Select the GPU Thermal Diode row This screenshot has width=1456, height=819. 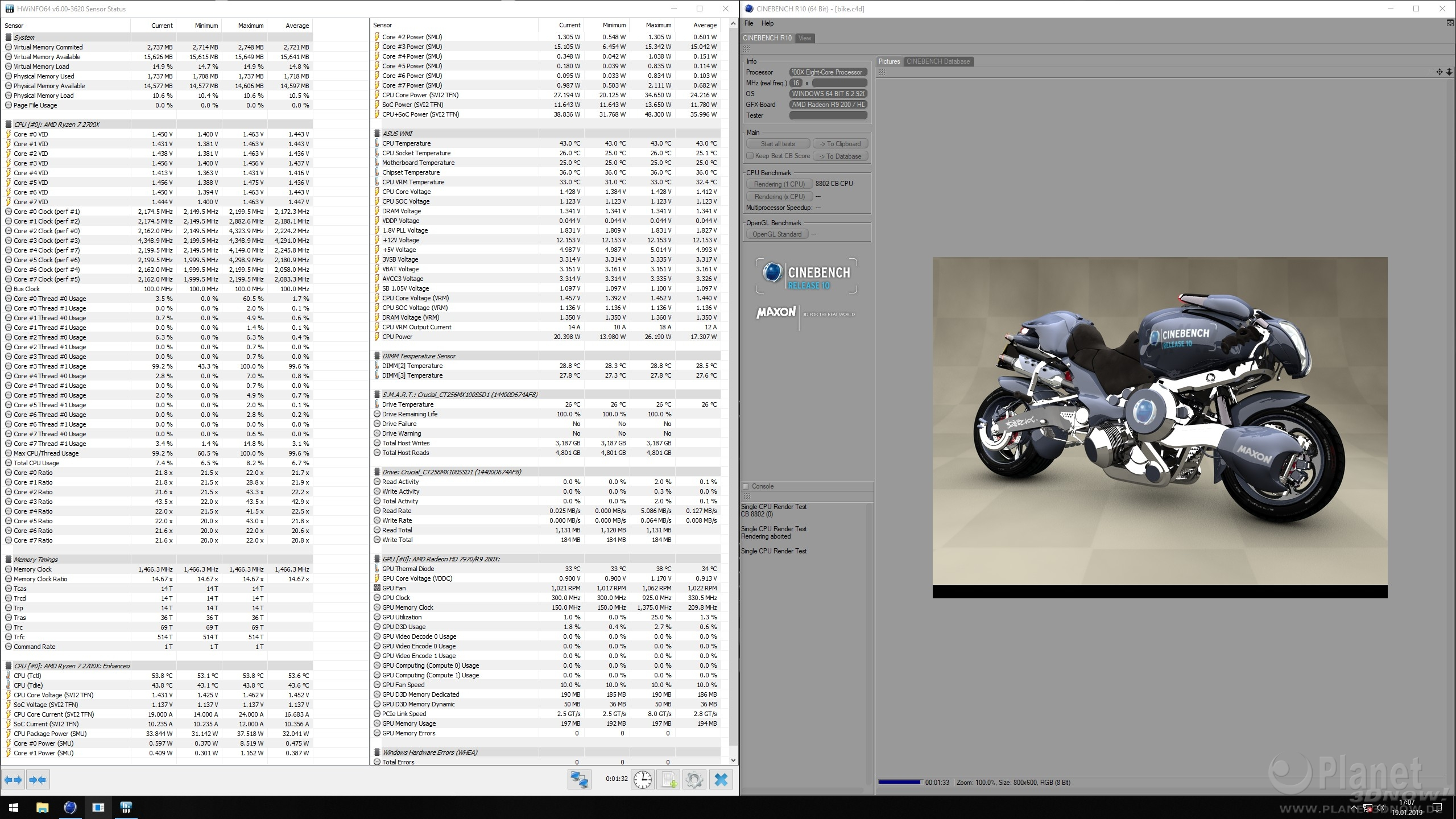point(547,569)
